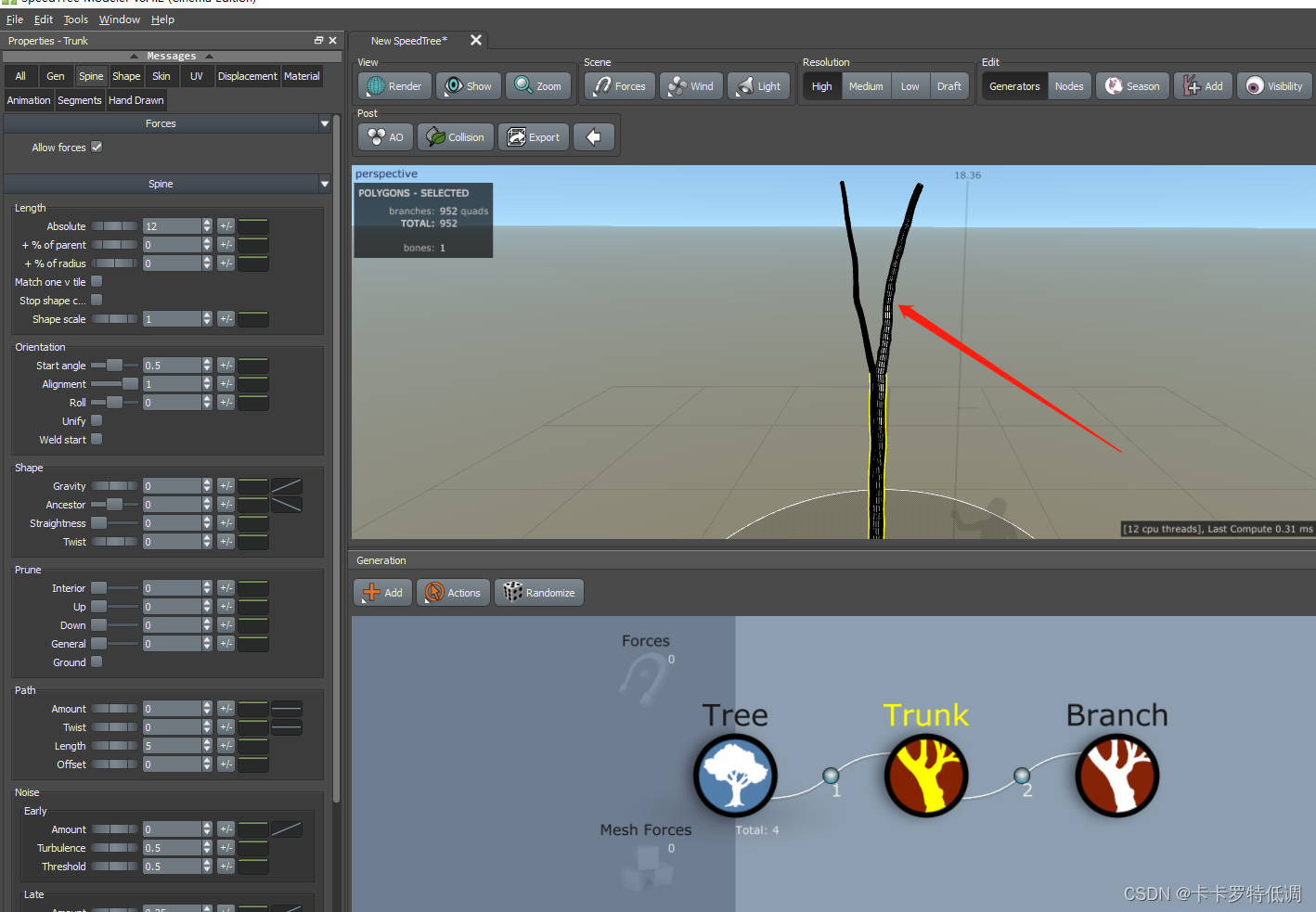Click the Render view button
This screenshot has height=912, width=1316.
394,86
